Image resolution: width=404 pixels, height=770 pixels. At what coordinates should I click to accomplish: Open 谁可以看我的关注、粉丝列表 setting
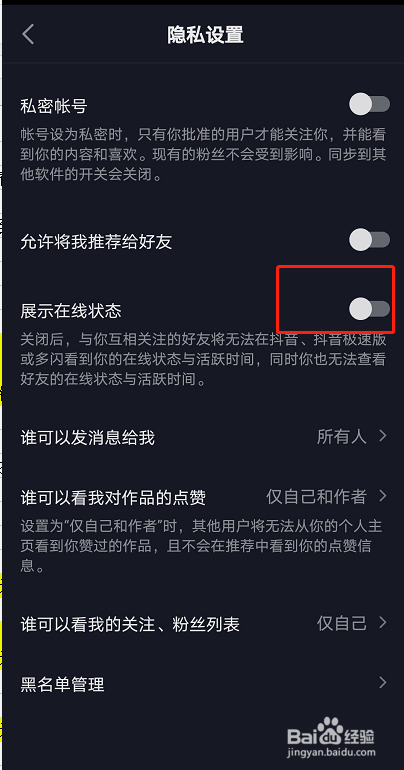tap(204, 624)
